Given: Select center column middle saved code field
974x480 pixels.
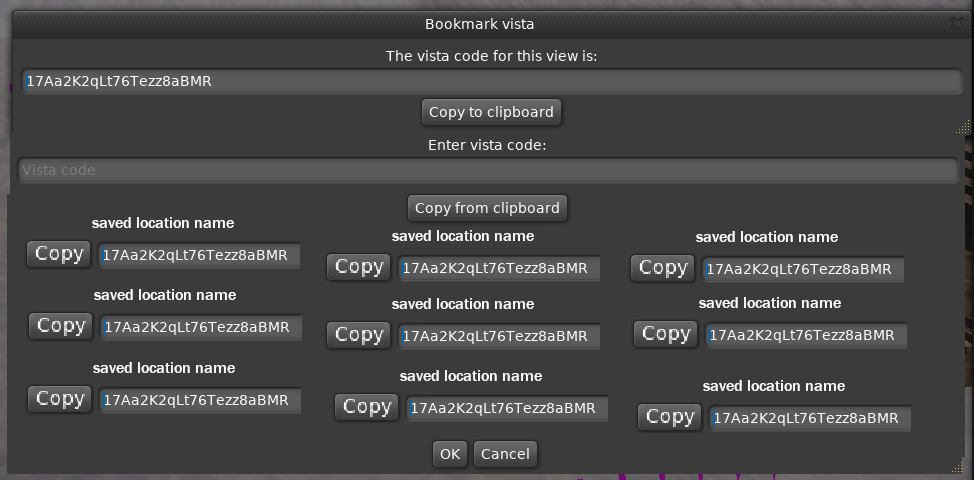Looking at the screenshot, I should tap(499, 336).
